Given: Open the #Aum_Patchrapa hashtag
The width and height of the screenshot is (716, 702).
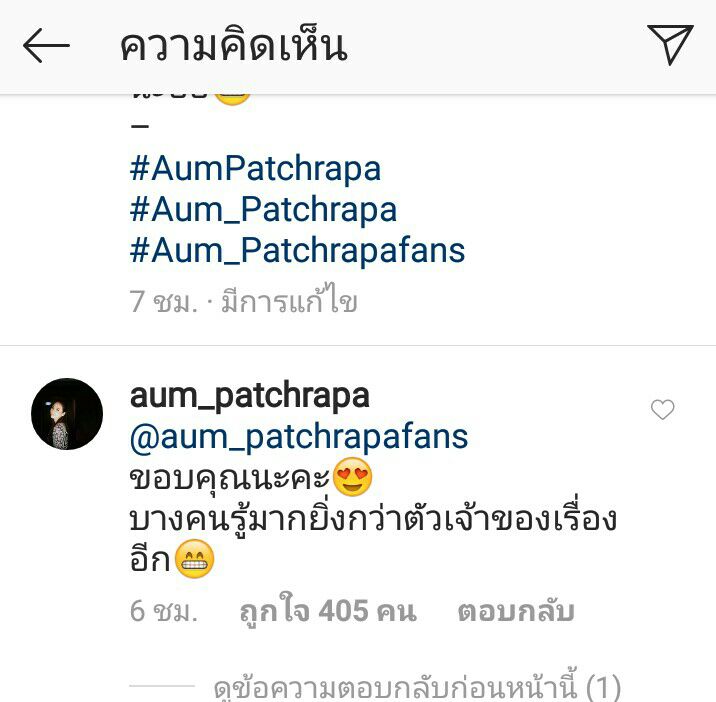Looking at the screenshot, I should coord(263,210).
